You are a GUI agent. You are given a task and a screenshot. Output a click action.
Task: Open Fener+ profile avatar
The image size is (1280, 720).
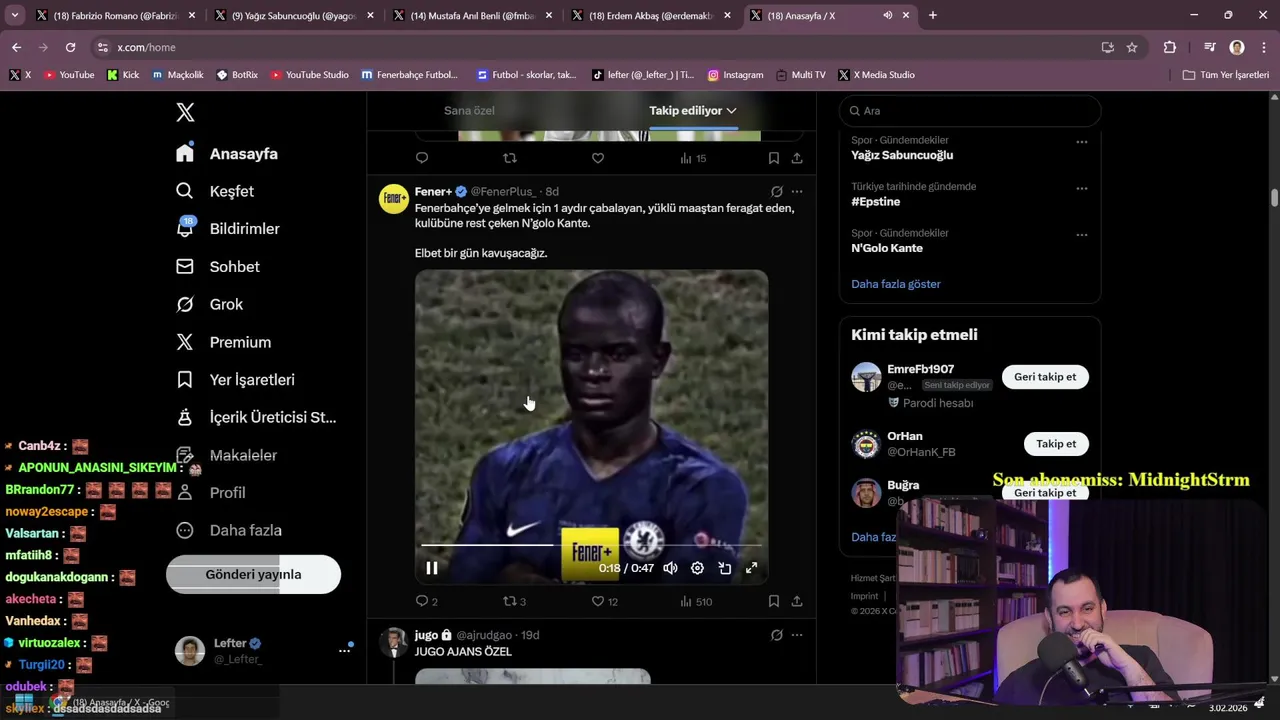point(394,199)
